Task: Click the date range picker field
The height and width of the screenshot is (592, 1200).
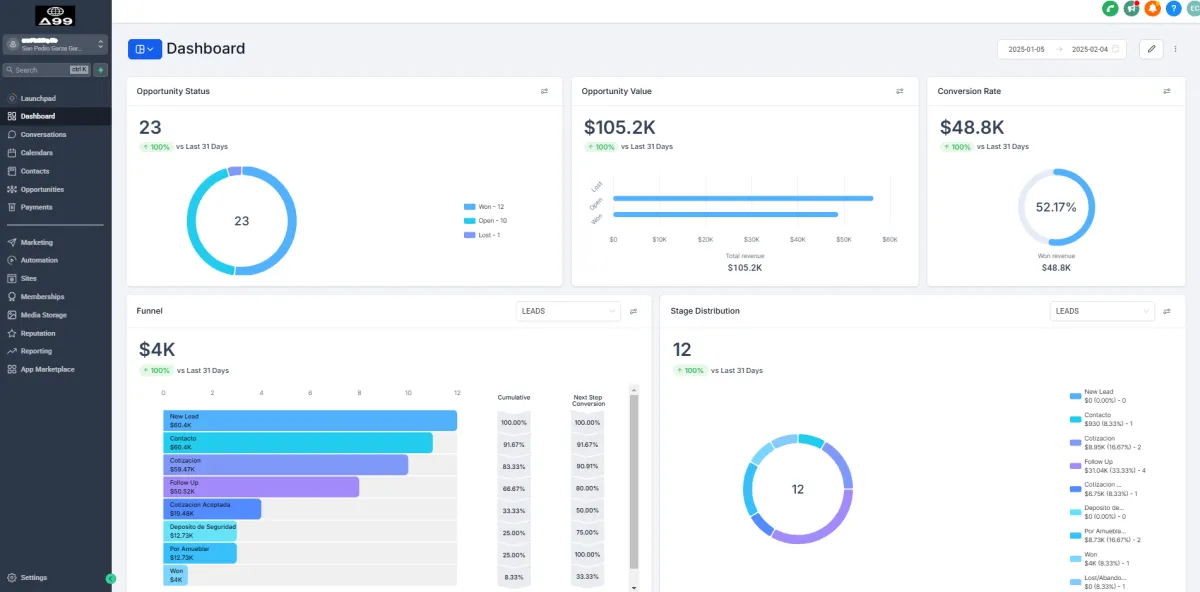Action: 1062,48
